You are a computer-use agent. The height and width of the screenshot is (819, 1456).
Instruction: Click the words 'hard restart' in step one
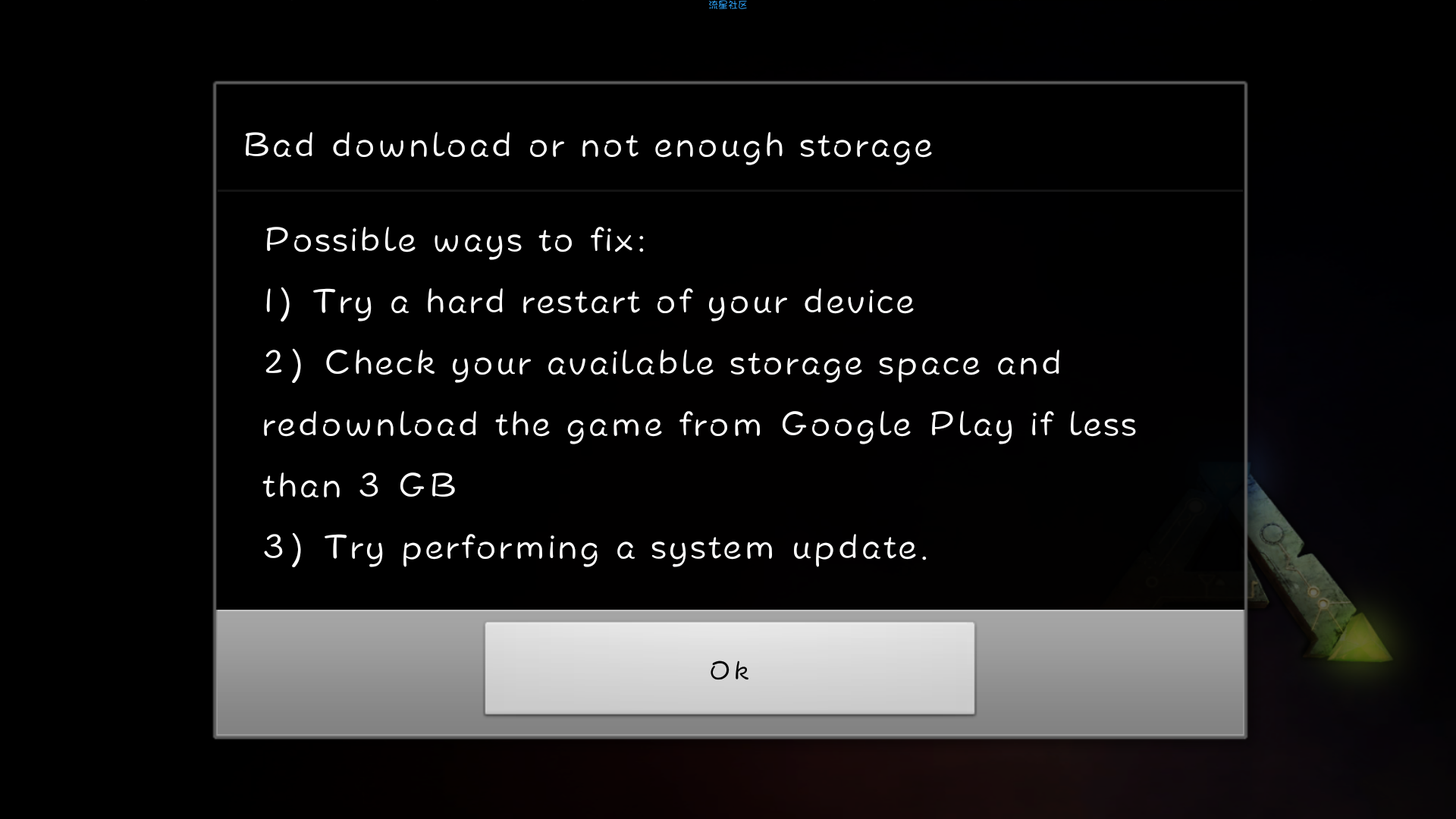(534, 302)
